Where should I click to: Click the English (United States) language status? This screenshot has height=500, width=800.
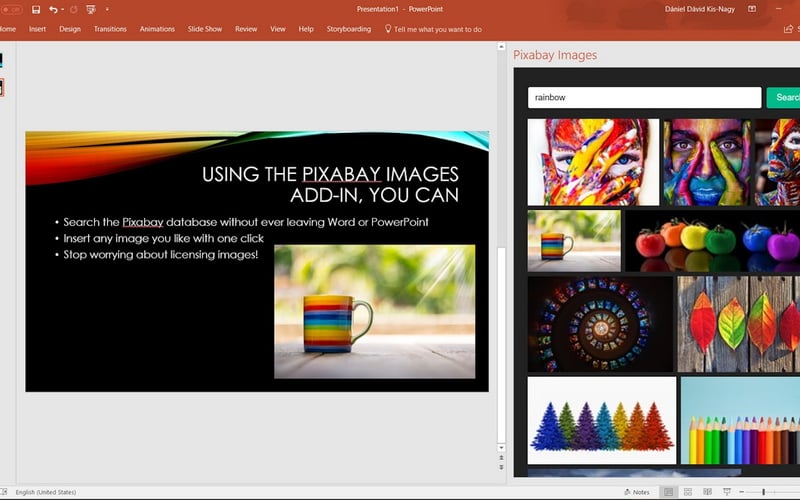[46, 492]
